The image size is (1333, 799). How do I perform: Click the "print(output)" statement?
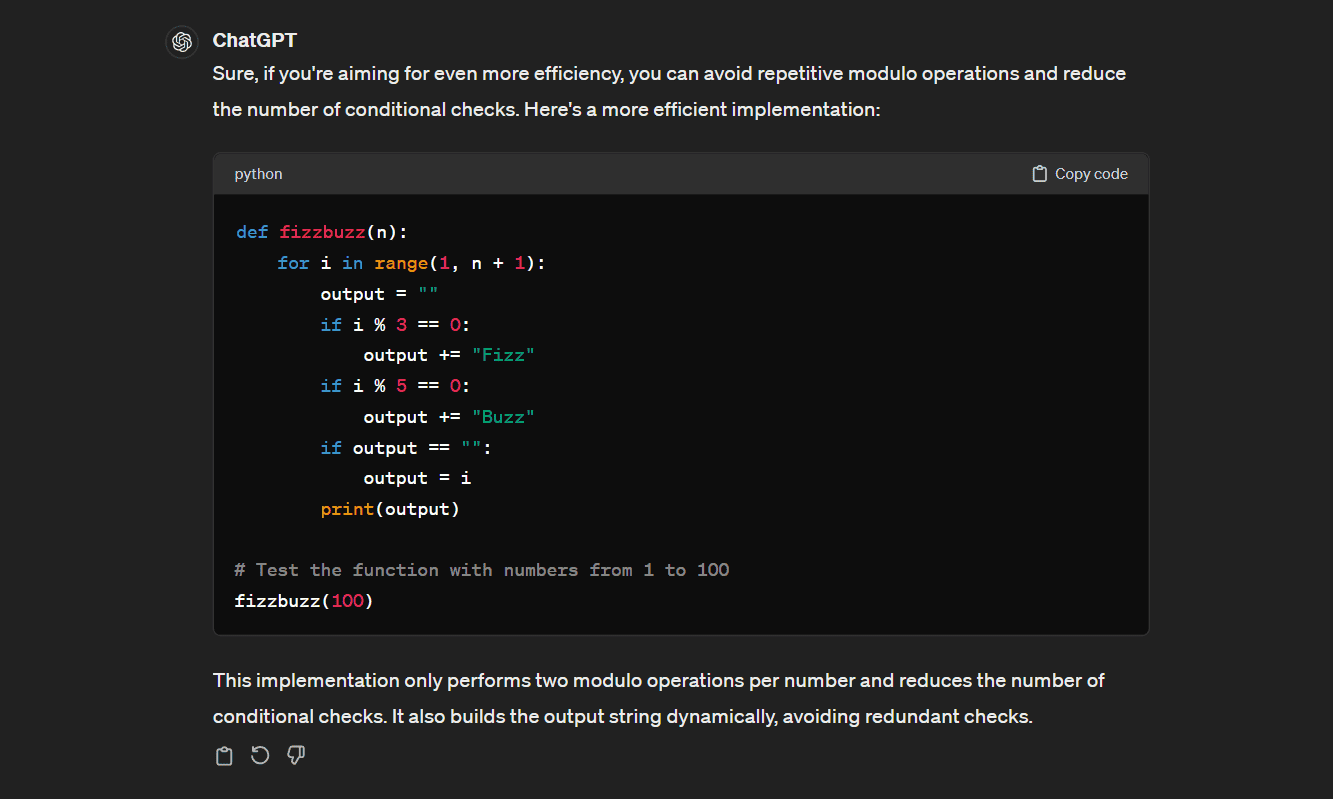tap(390, 509)
